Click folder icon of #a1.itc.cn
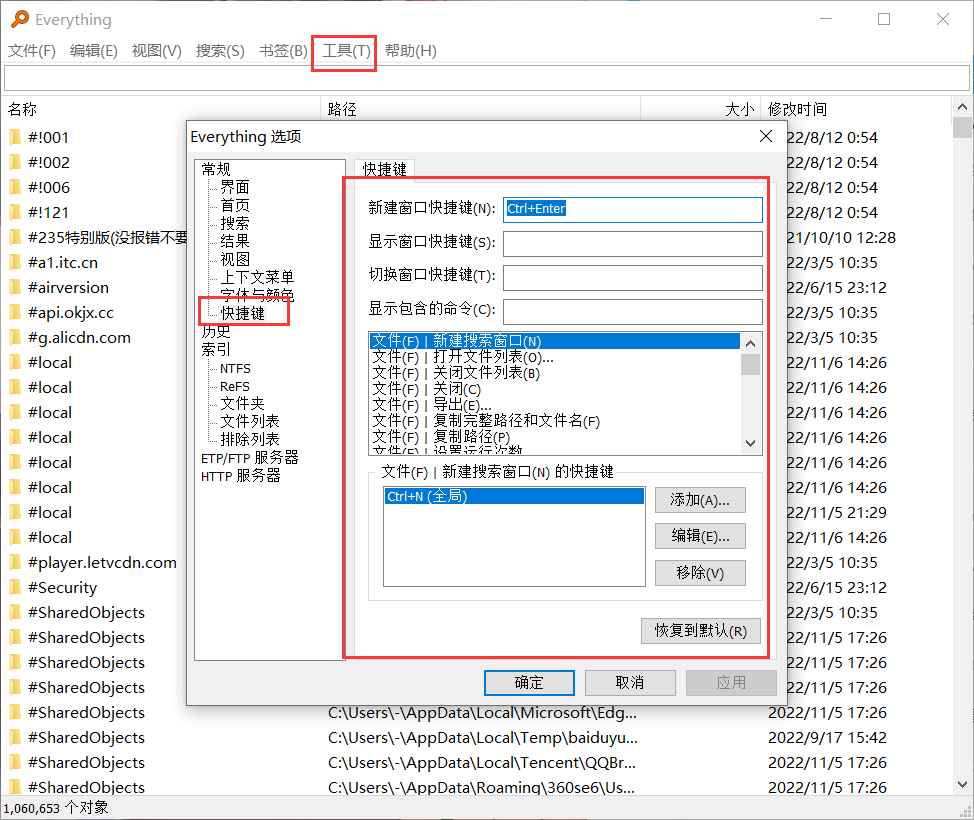 coord(15,262)
